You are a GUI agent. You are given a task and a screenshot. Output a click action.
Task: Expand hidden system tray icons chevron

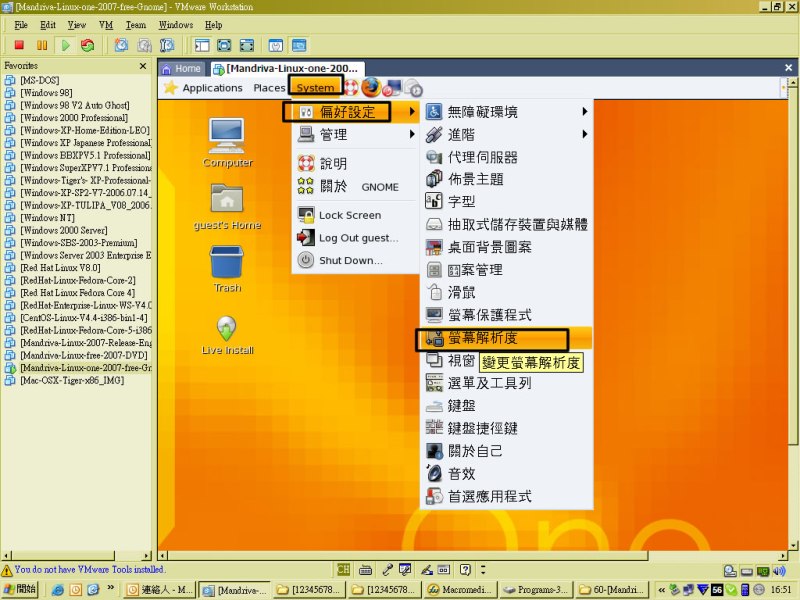click(x=661, y=590)
